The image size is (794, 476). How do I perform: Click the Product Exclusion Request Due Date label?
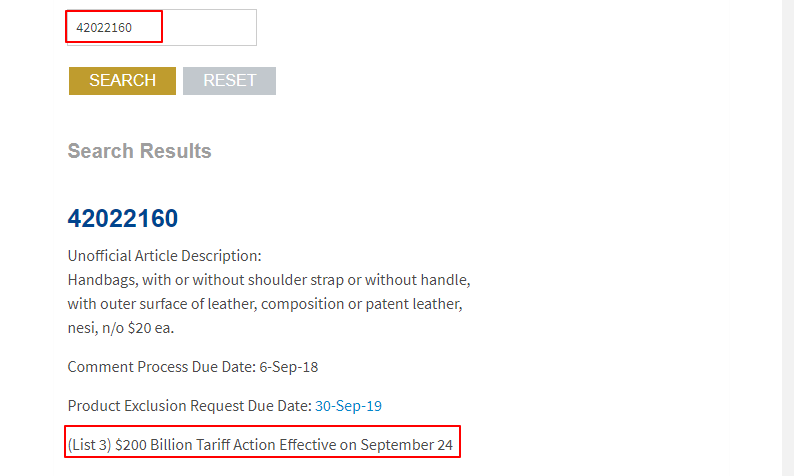[x=189, y=406]
